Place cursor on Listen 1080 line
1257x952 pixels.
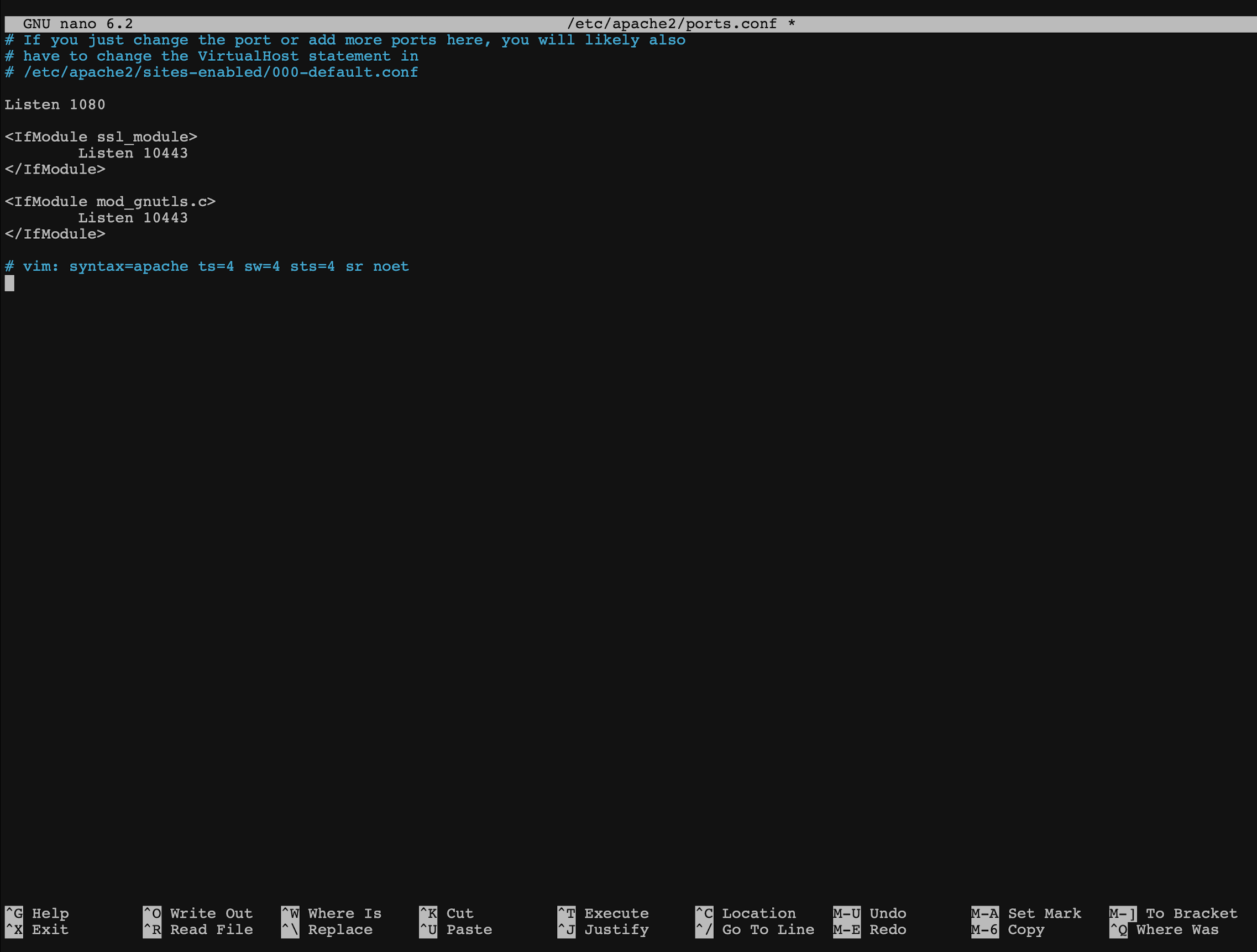(x=55, y=104)
